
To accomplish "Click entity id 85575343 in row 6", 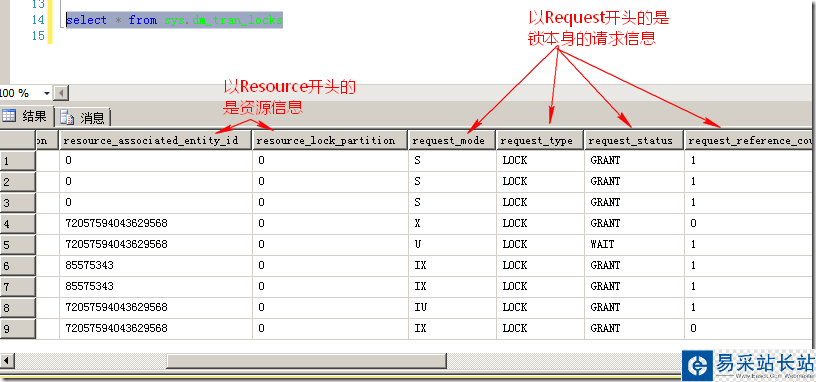I will [x=156, y=265].
